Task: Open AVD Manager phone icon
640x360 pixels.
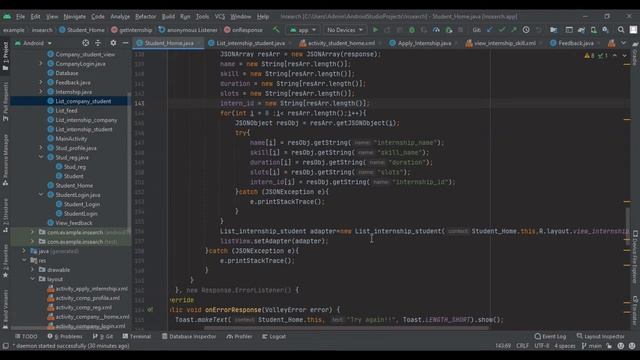Action: click(593, 30)
